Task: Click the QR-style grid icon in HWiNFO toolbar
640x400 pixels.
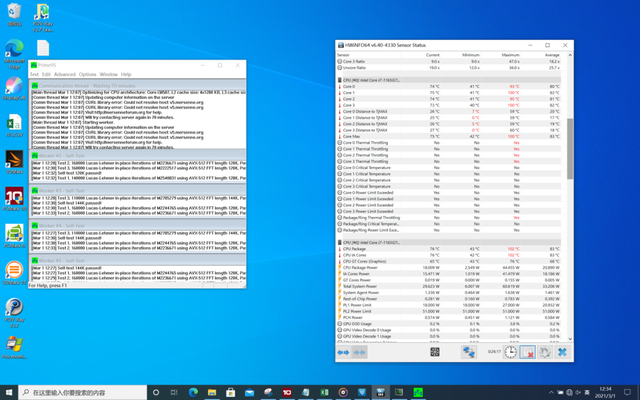Action: tap(435, 352)
